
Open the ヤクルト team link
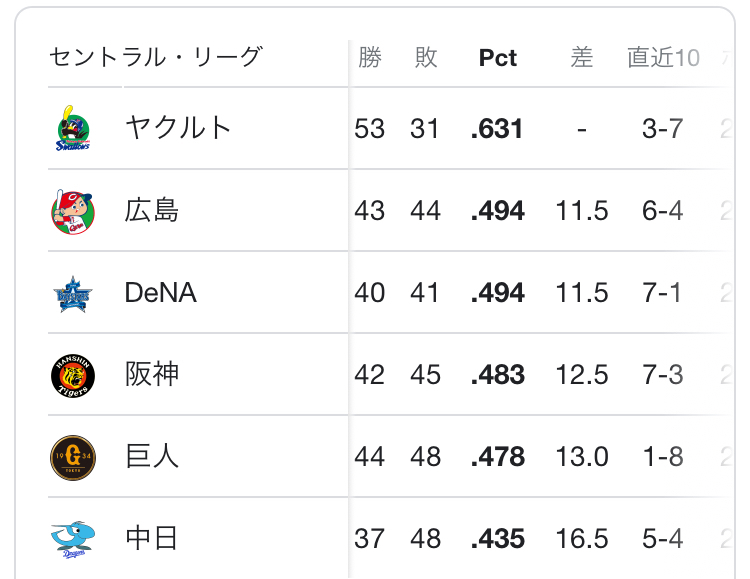point(178,128)
